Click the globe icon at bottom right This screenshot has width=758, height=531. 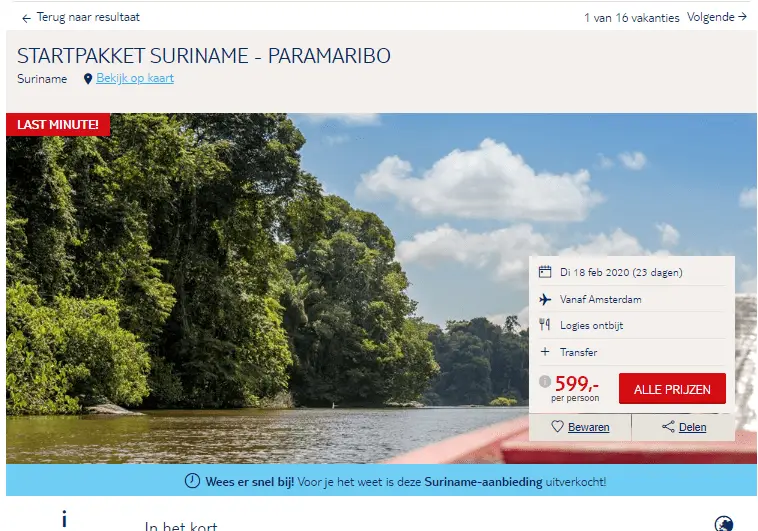tap(724, 523)
